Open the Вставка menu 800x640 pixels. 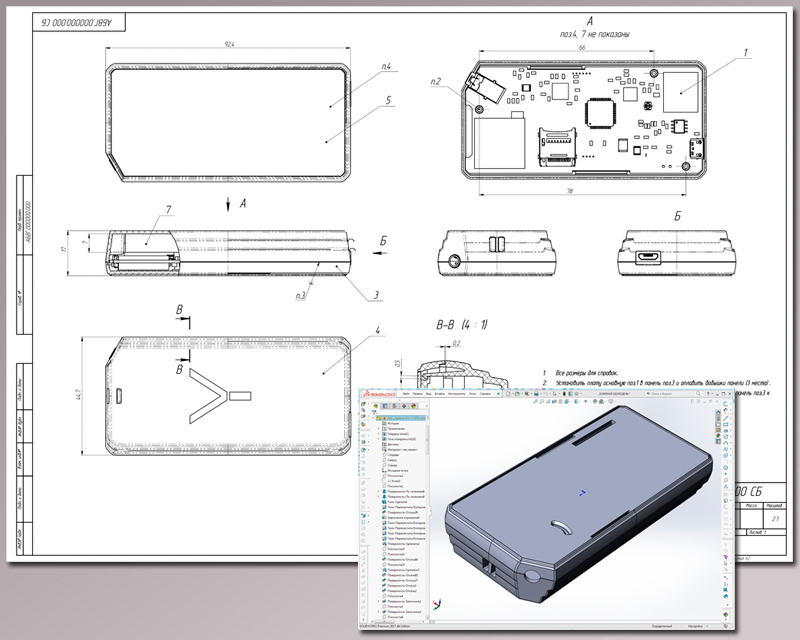click(x=439, y=393)
